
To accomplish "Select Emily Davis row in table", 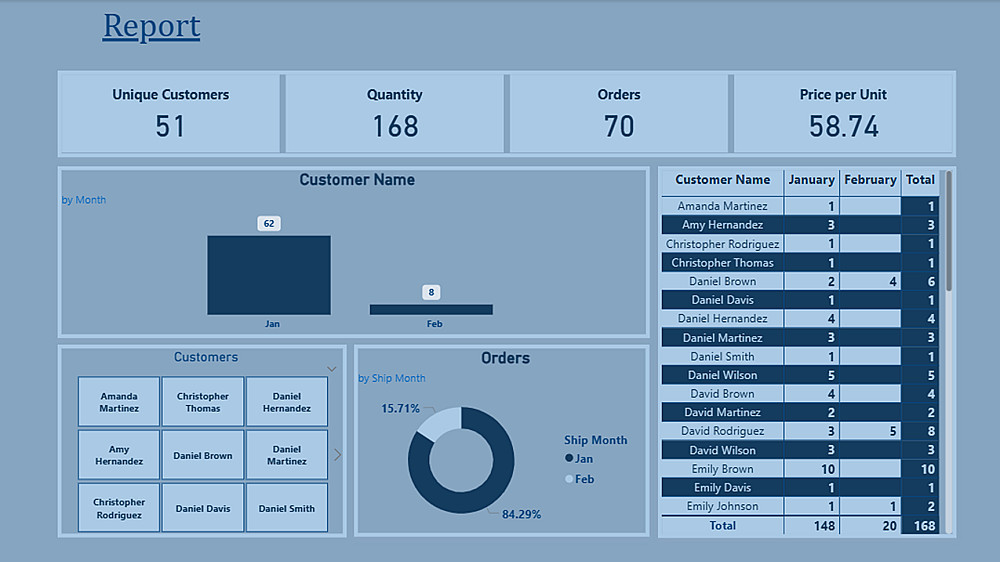I will coord(800,487).
